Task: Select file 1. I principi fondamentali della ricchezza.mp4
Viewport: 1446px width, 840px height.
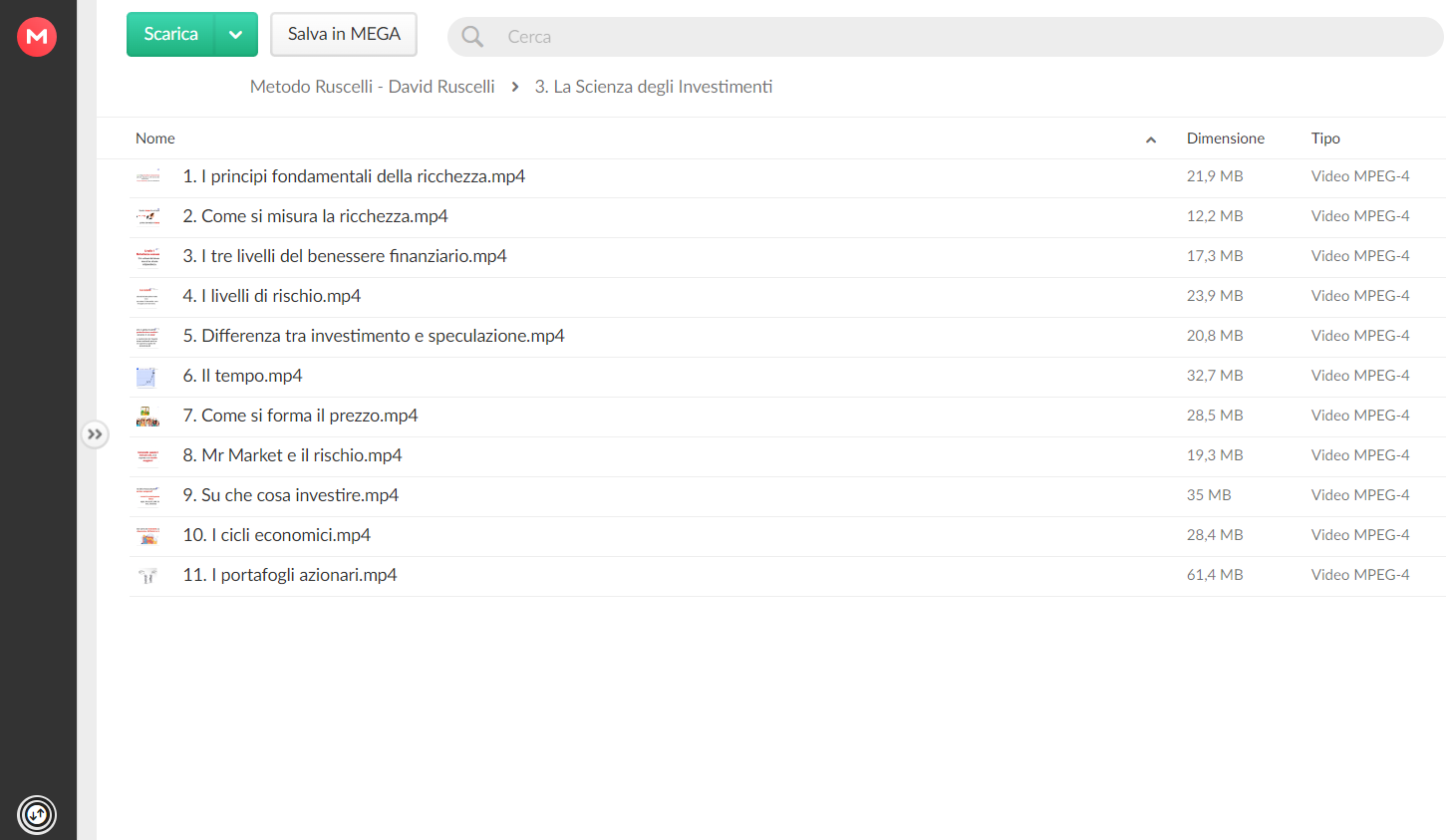Action: pos(786,177)
